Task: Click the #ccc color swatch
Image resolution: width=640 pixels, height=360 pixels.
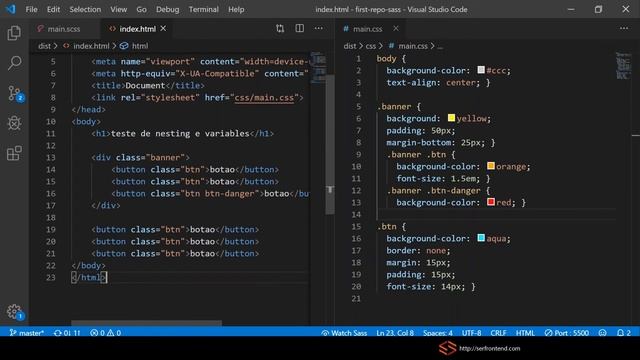Action: [x=481, y=70]
